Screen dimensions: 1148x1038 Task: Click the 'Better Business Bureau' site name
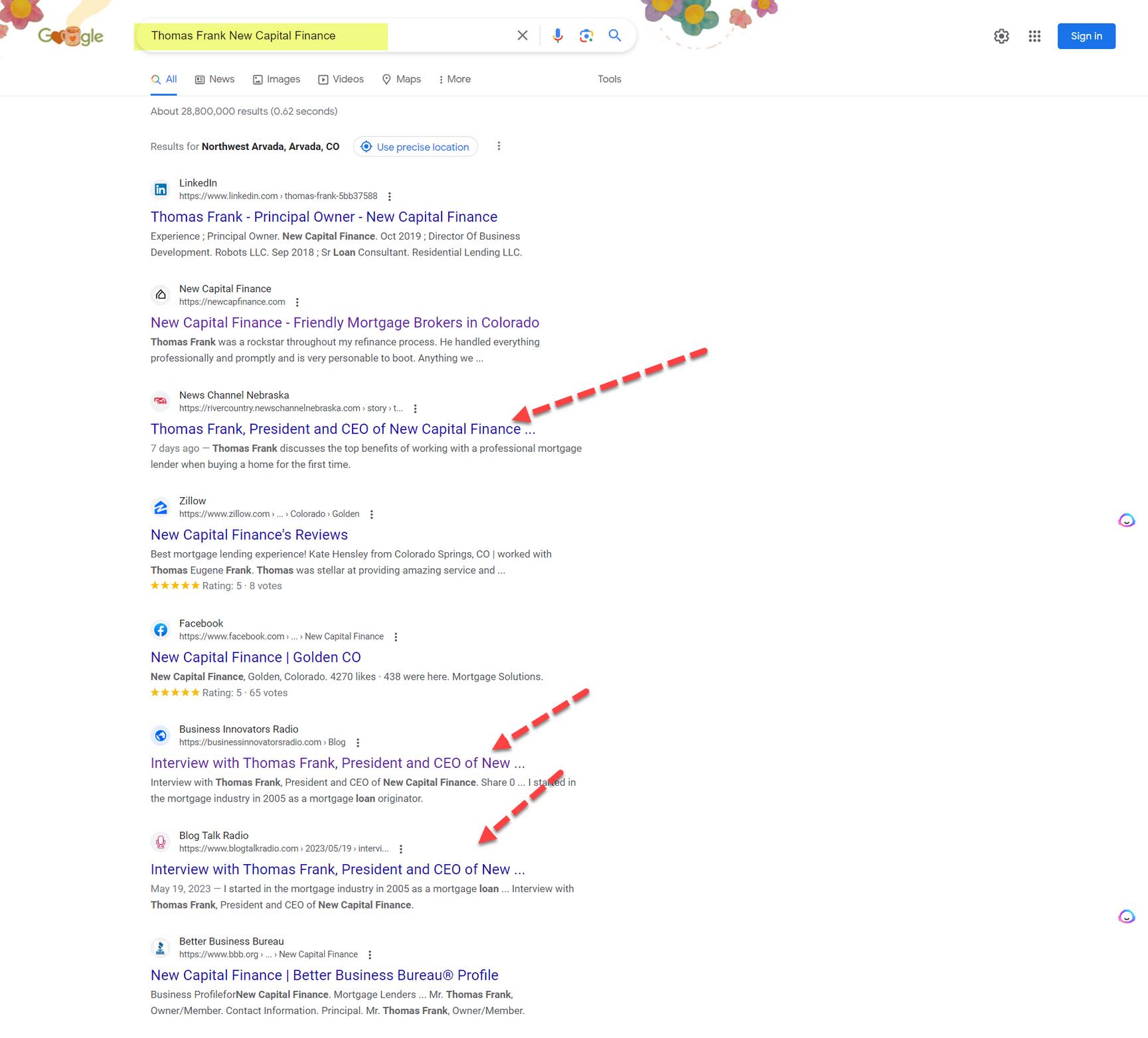point(232,941)
